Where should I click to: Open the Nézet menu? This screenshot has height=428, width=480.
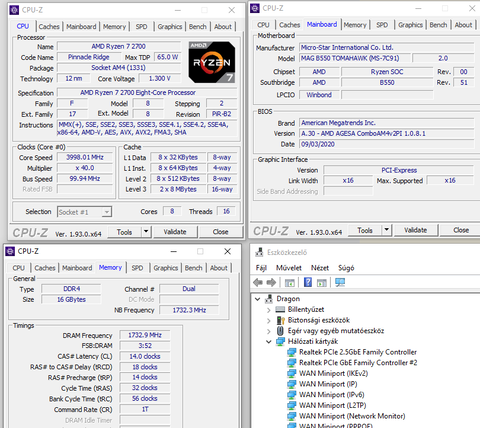pyautogui.click(x=320, y=268)
